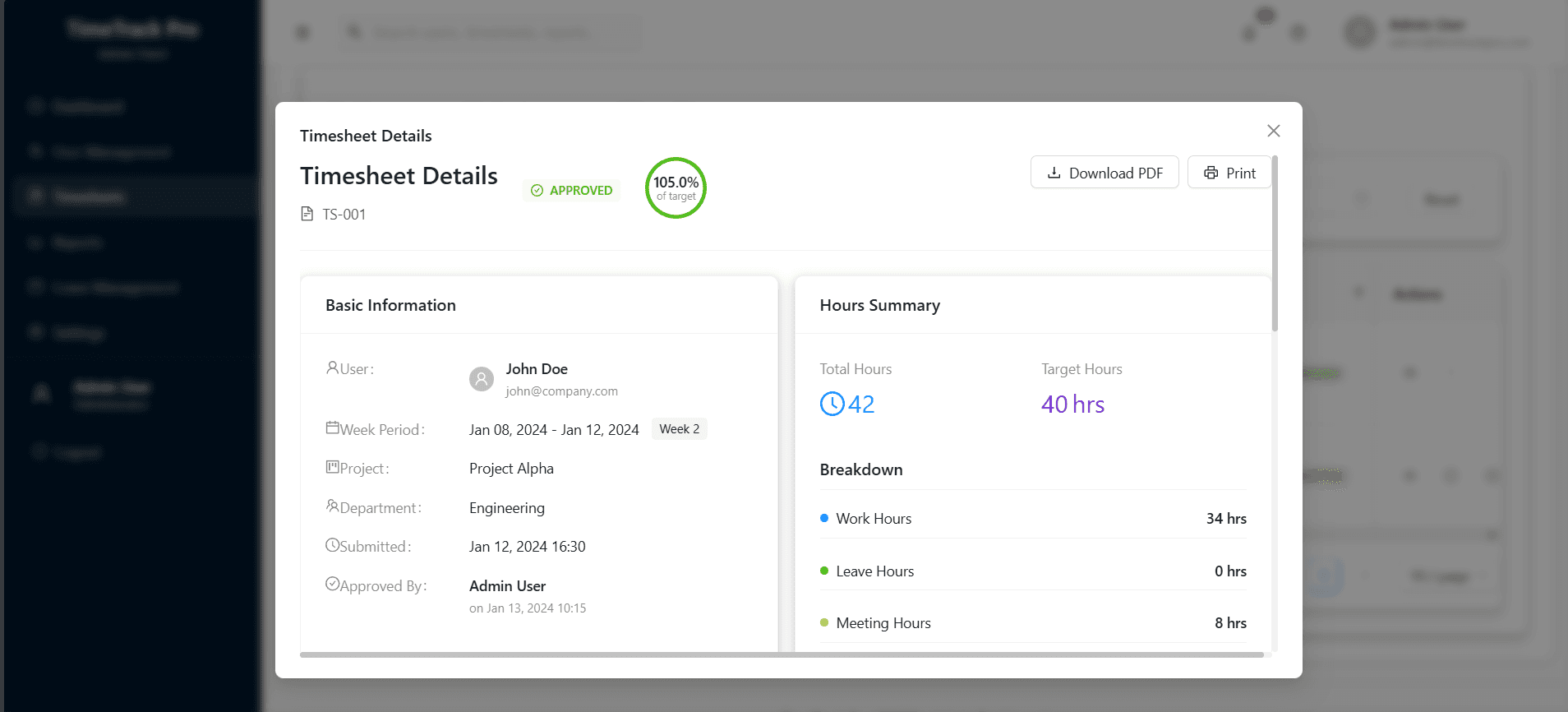This screenshot has height=712, width=1568.
Task: Click the Leave Hours breakdown row
Action: point(1033,571)
